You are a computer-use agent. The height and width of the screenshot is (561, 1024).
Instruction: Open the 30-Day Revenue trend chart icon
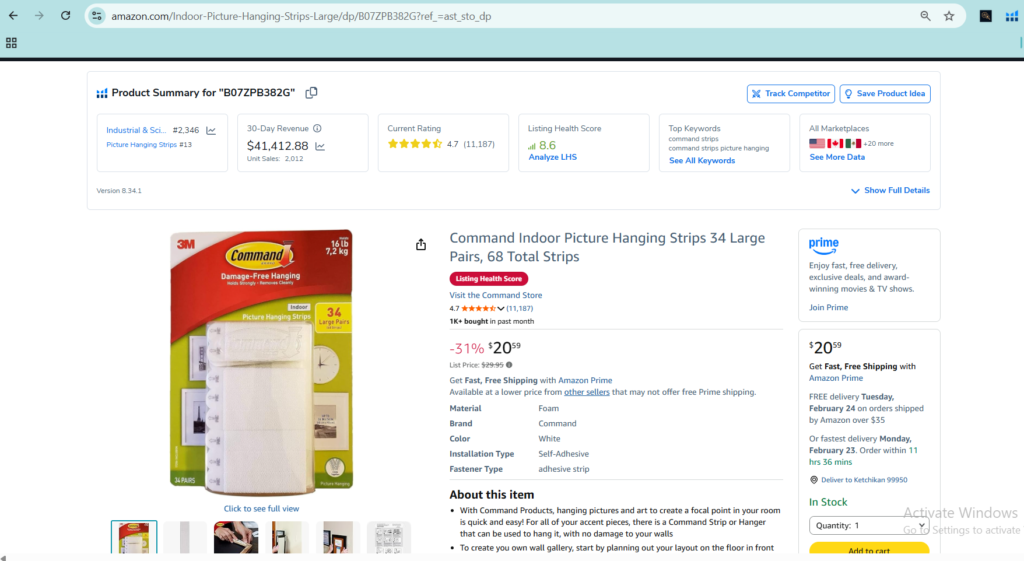[x=320, y=146]
